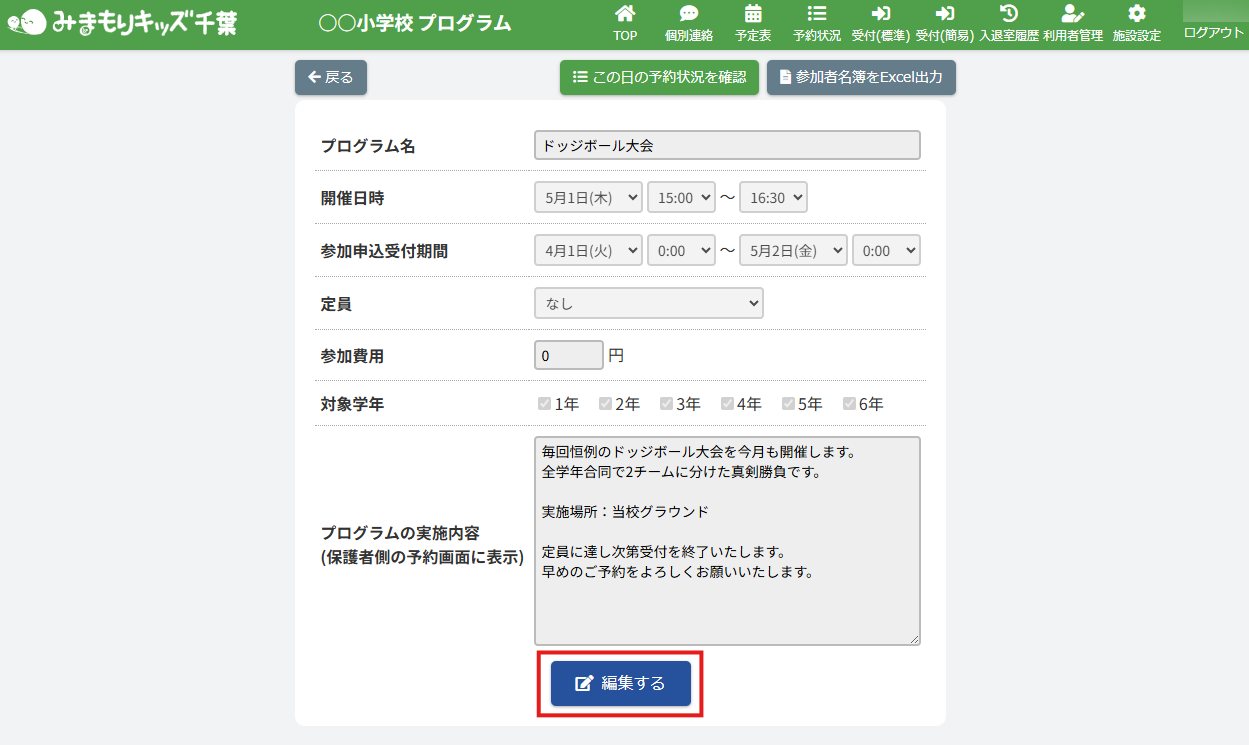Click the TOP home icon
1249x745 pixels.
pos(625,14)
